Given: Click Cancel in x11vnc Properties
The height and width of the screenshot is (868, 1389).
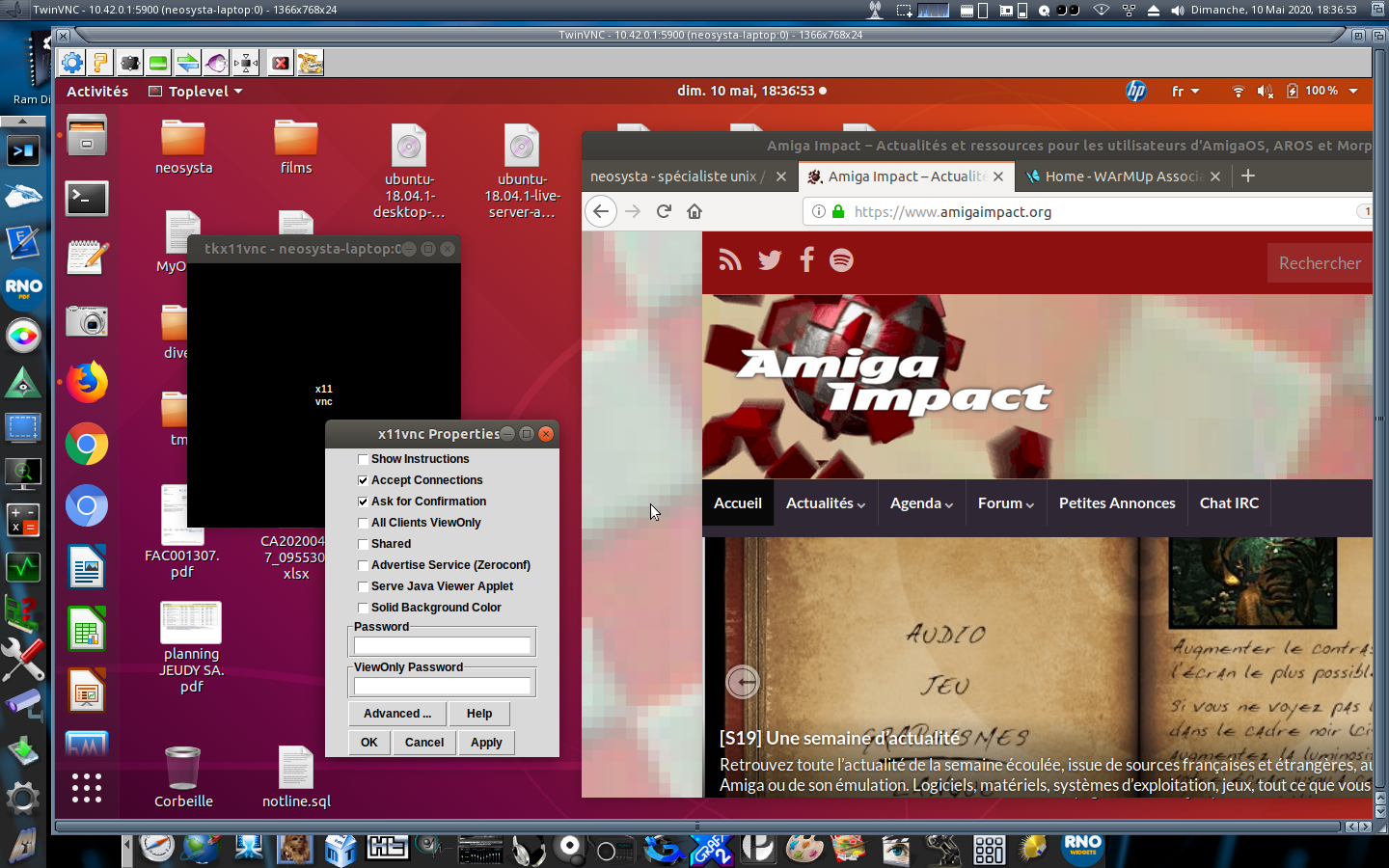Looking at the screenshot, I should point(424,743).
